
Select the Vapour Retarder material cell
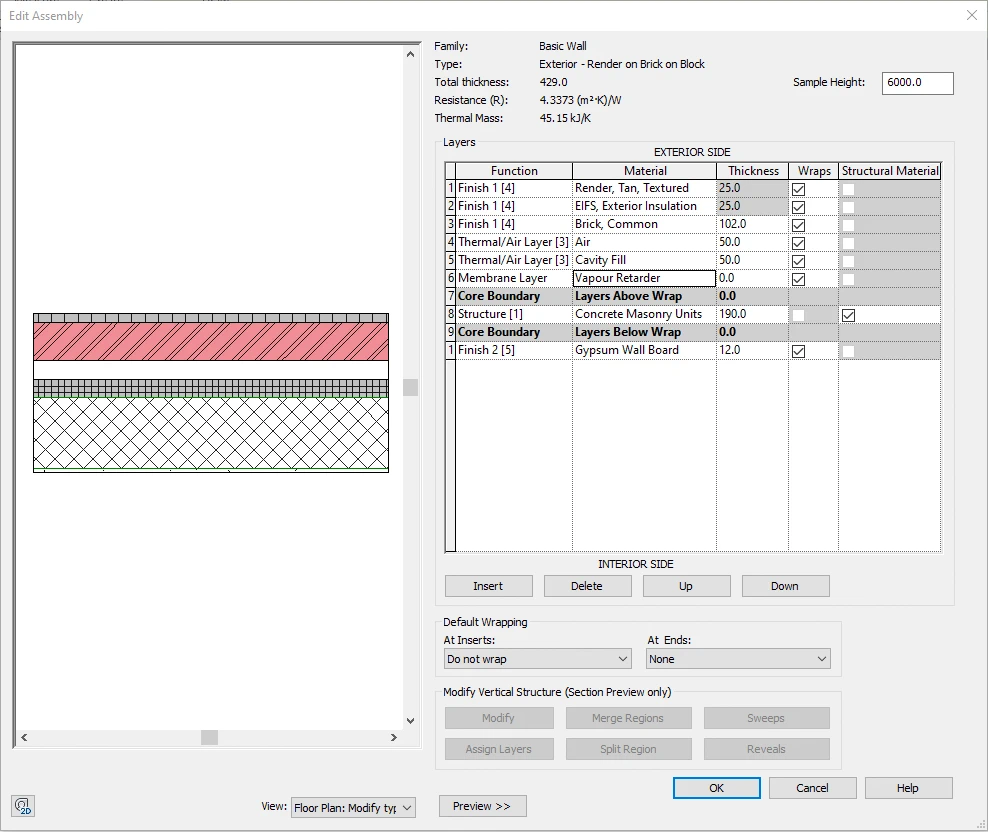point(644,278)
